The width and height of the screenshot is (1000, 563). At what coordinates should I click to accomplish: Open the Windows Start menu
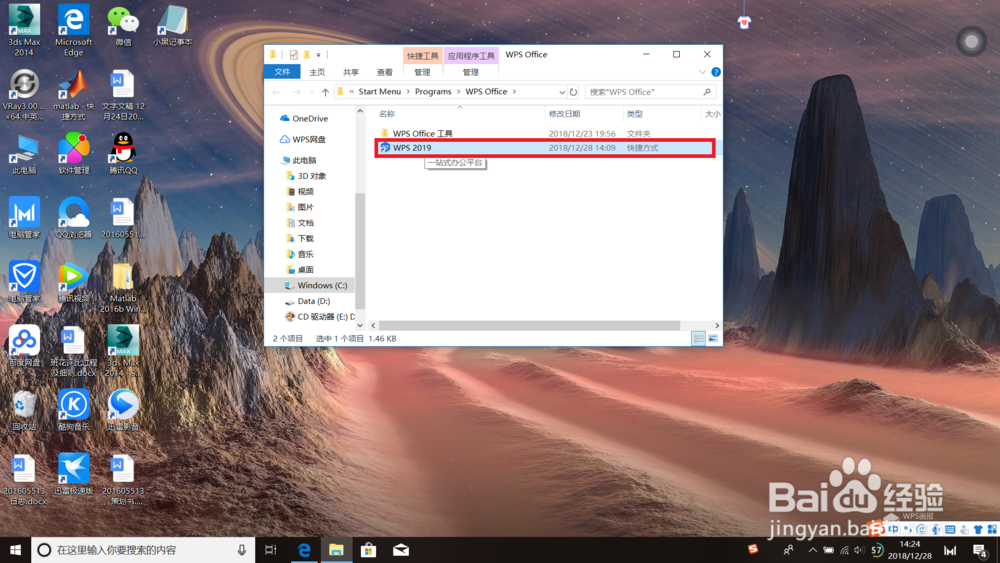pos(15,550)
